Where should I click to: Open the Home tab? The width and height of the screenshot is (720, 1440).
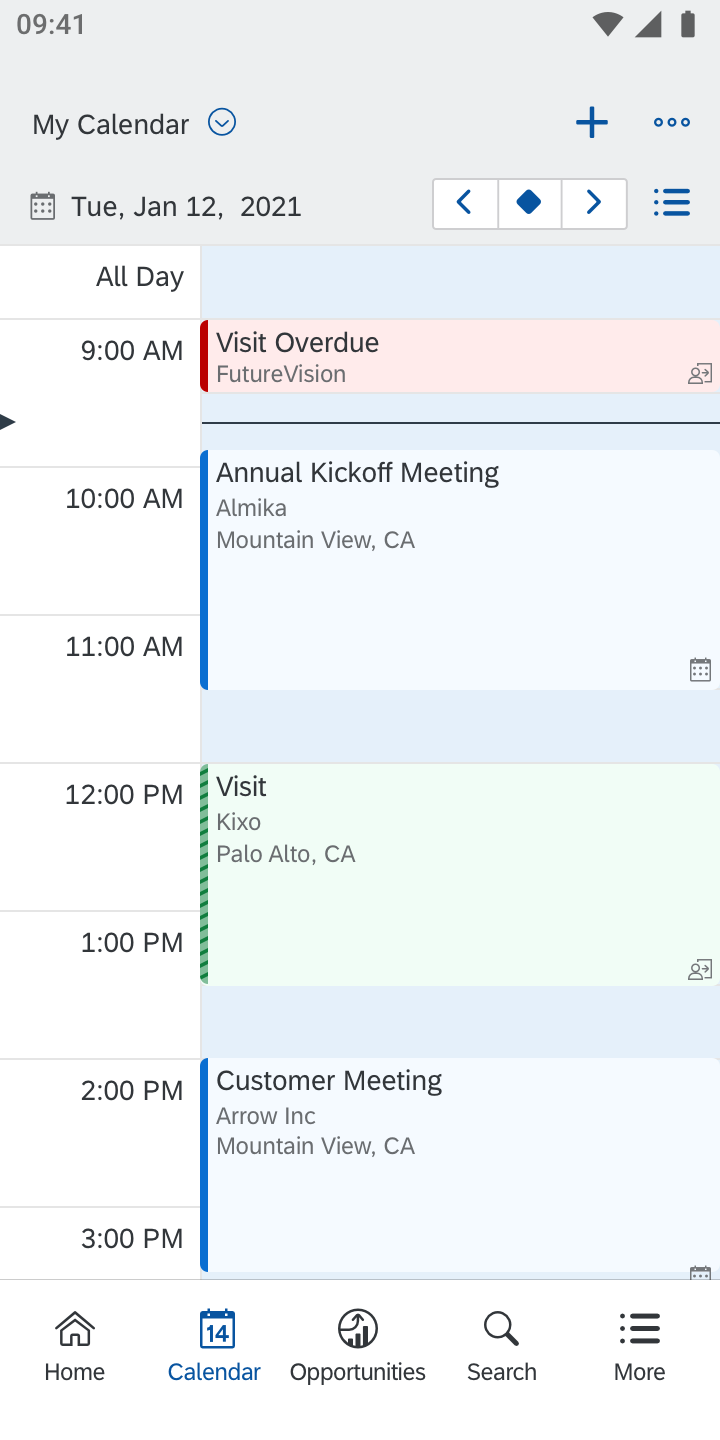click(74, 1346)
